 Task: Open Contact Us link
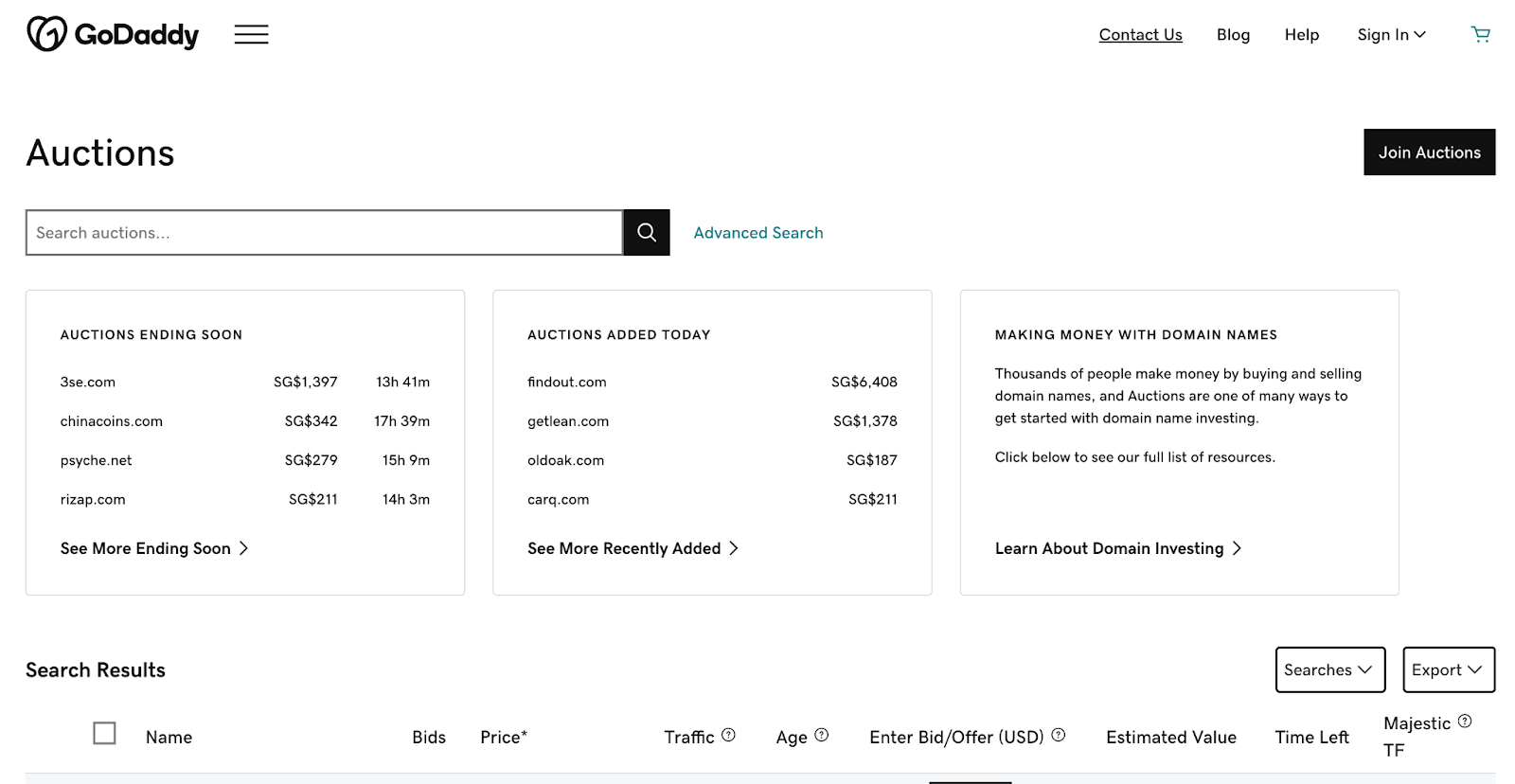click(1140, 35)
